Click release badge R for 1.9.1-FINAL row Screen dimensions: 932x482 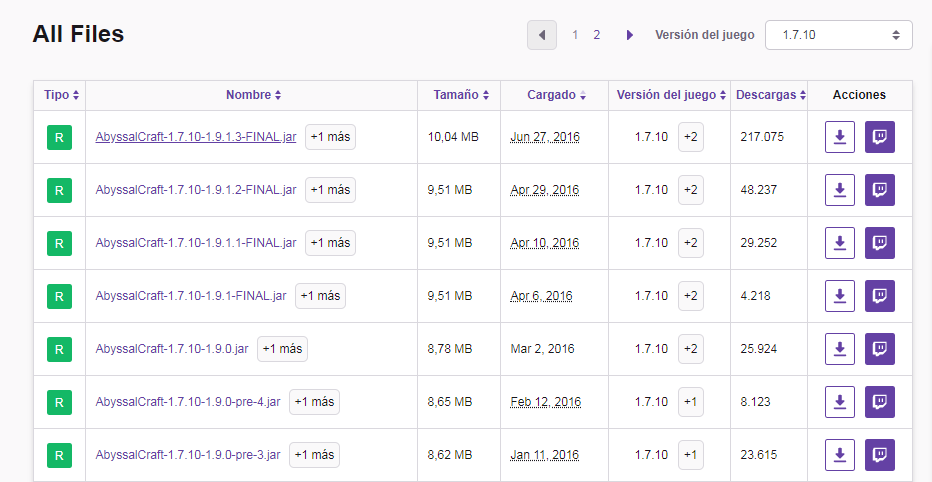pos(59,296)
